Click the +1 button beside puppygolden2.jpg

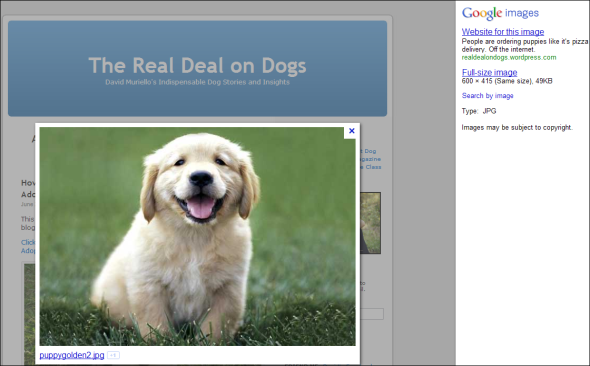click(113, 355)
